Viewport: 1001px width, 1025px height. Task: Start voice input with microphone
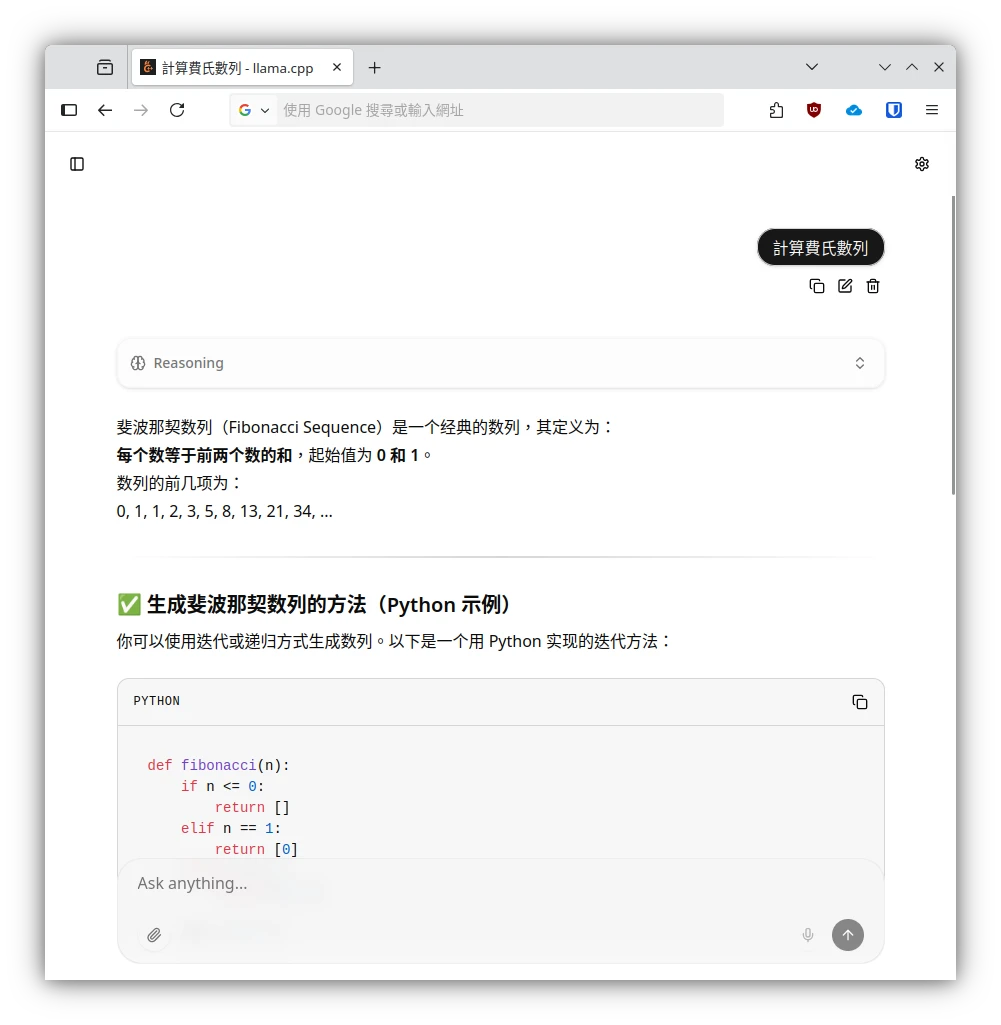[808, 935]
